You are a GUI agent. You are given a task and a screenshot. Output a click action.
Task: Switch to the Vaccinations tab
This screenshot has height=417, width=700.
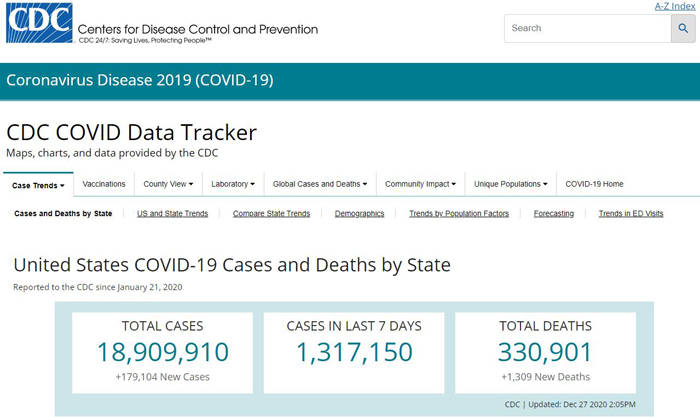pyautogui.click(x=104, y=184)
